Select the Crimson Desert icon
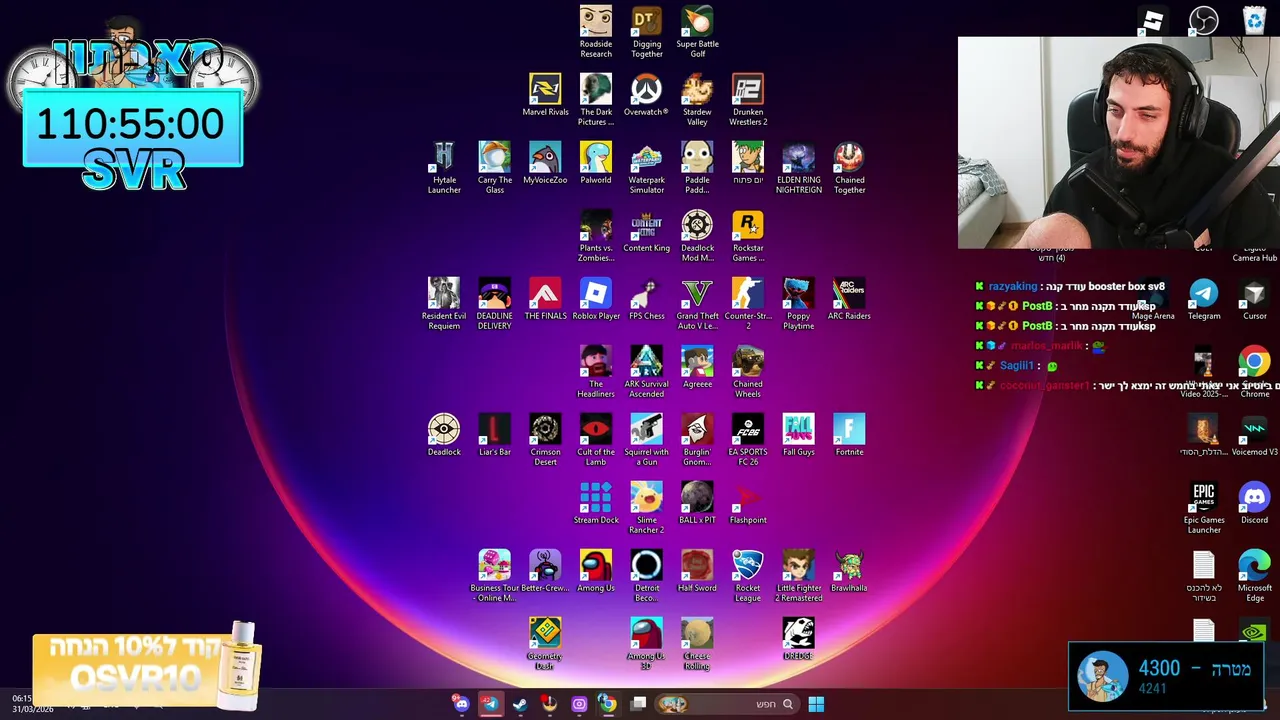This screenshot has height=720, width=1280. [545, 440]
